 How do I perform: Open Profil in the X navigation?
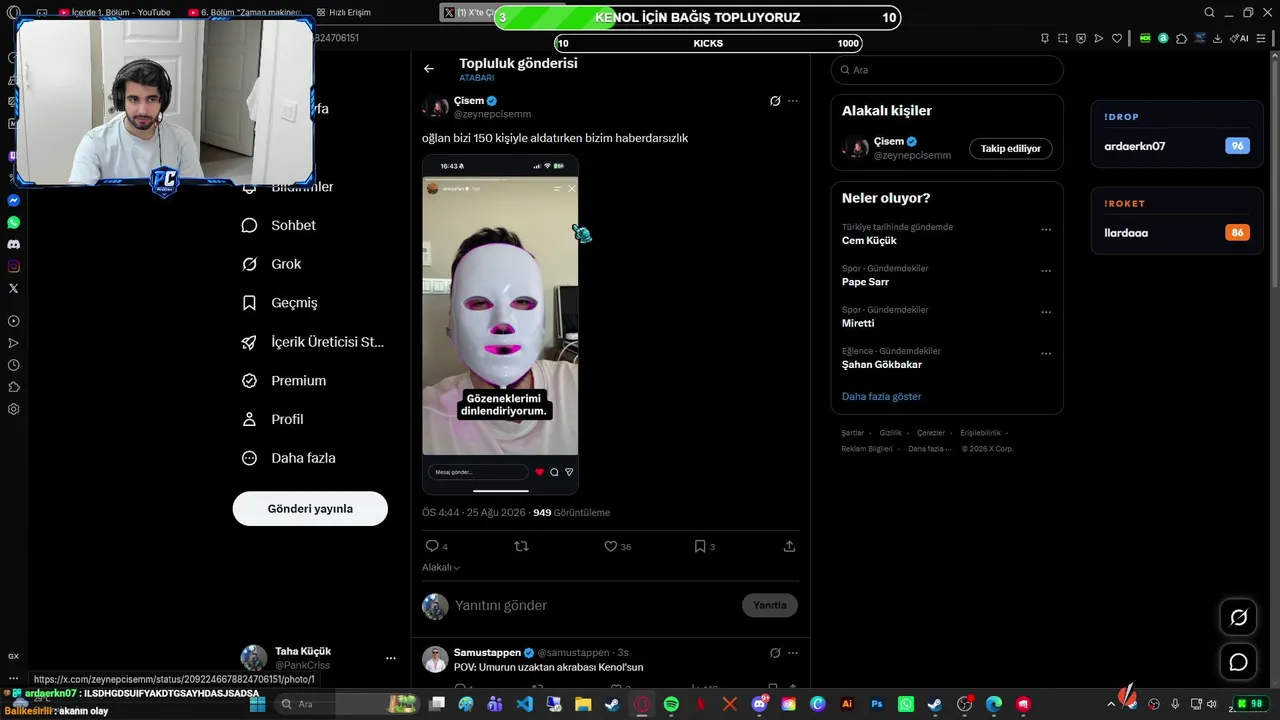point(272,419)
